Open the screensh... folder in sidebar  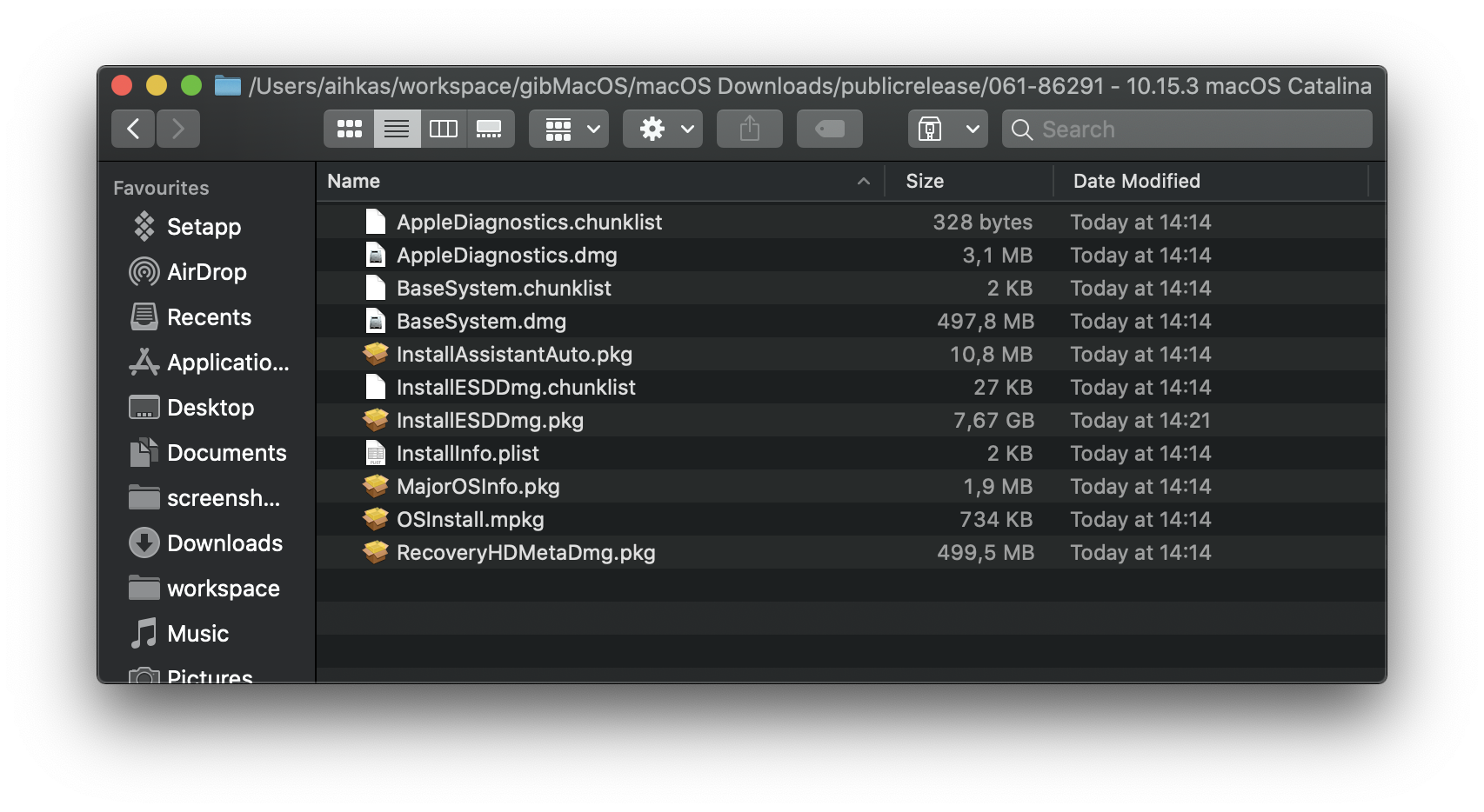pyautogui.click(x=207, y=498)
